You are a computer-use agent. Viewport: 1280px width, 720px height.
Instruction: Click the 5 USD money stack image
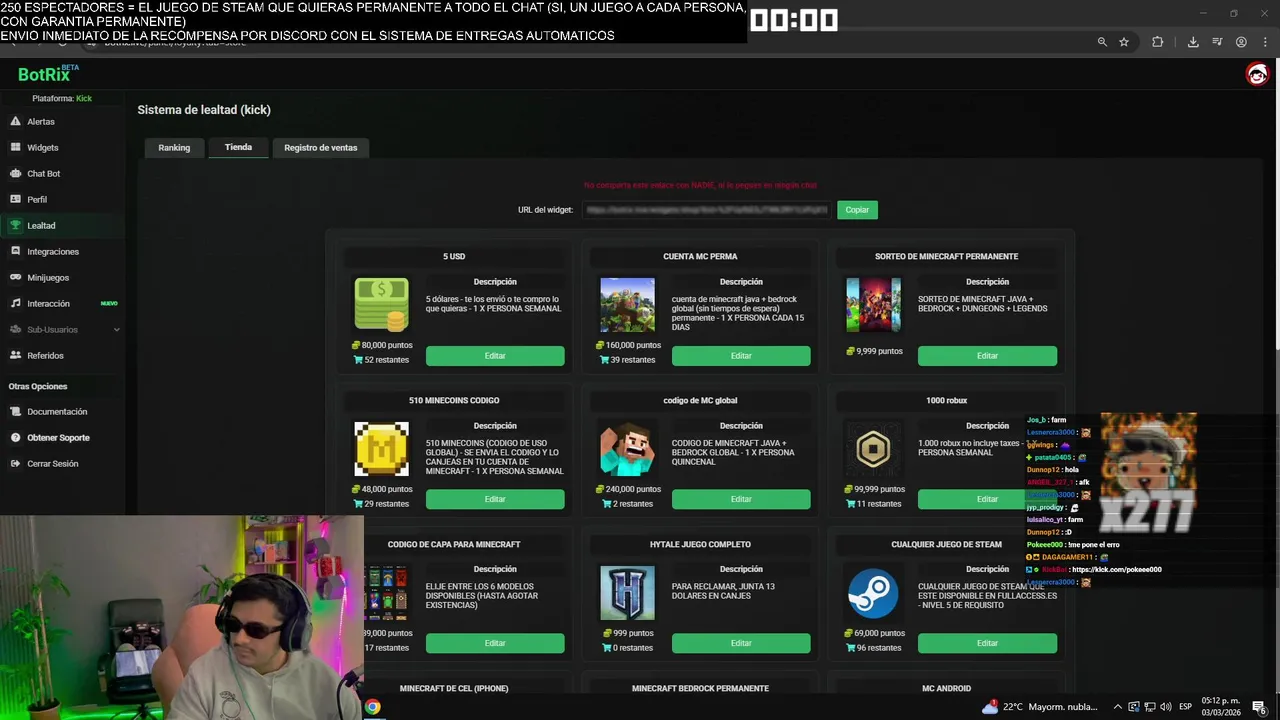[x=381, y=305]
